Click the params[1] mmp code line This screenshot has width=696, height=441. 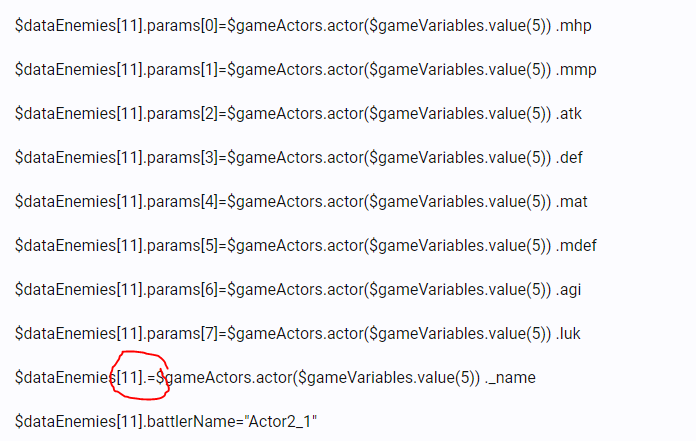point(306,70)
